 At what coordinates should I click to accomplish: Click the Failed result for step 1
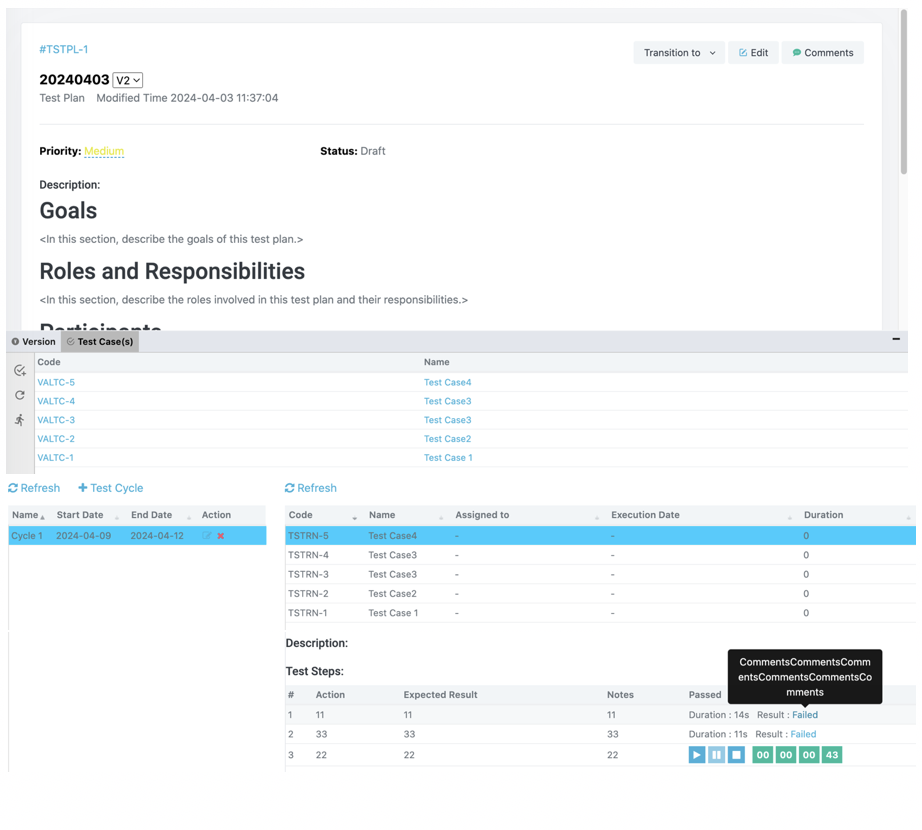pos(805,715)
